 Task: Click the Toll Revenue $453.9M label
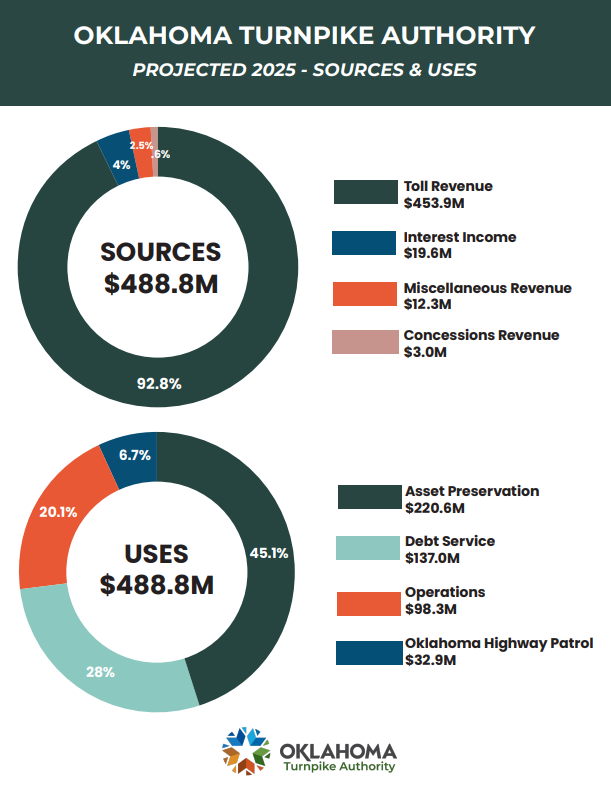448,194
